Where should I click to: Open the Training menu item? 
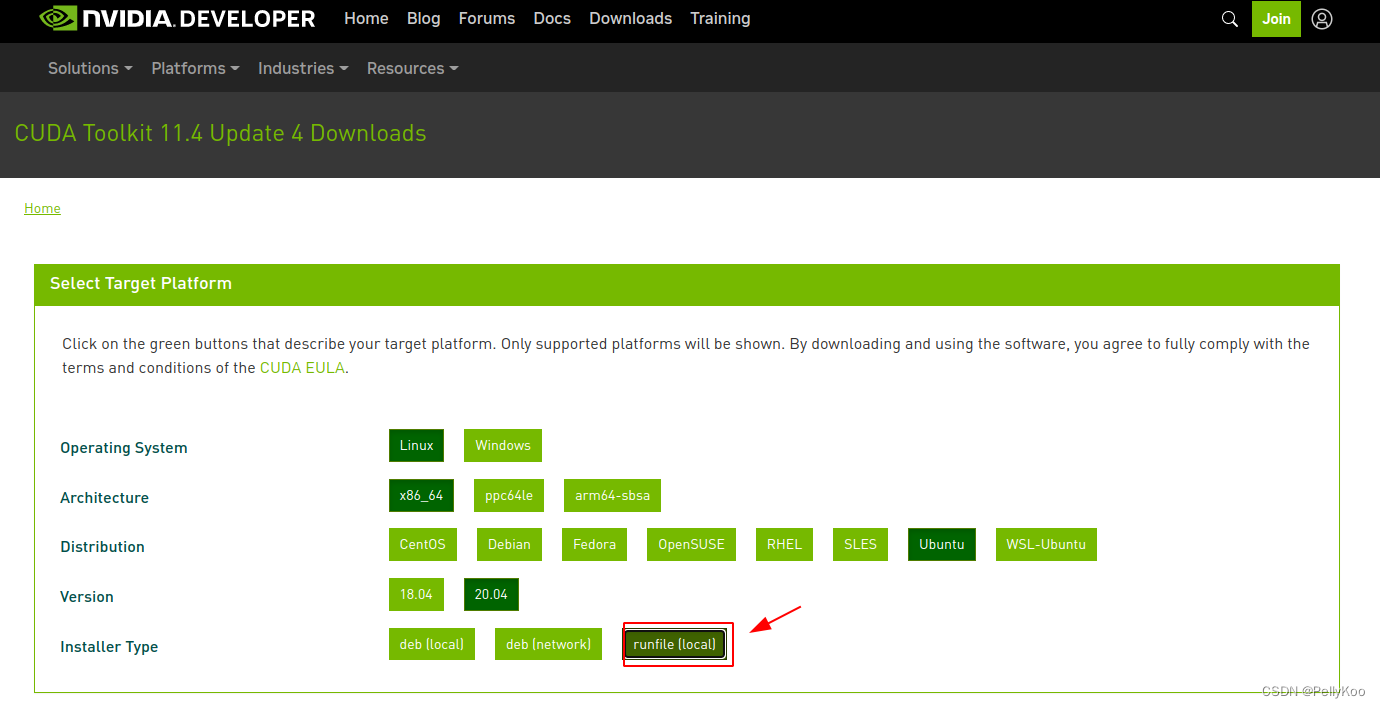720,18
